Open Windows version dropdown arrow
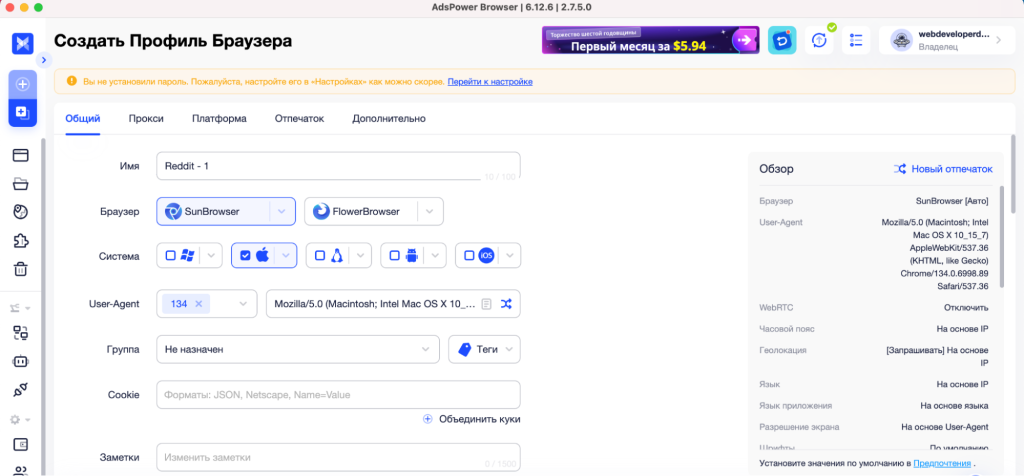Screen dimensions: 1024x476 pyautogui.click(x=211, y=256)
